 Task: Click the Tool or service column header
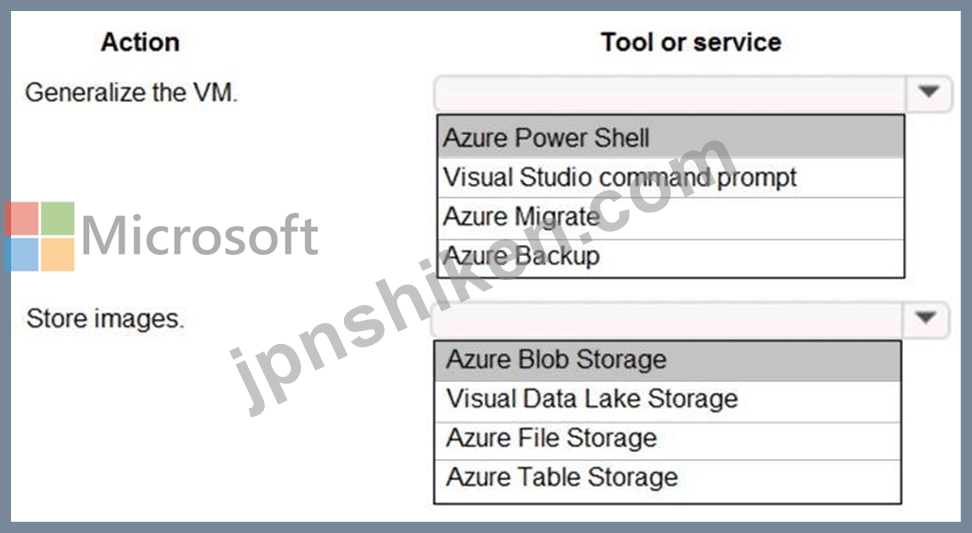tap(691, 42)
